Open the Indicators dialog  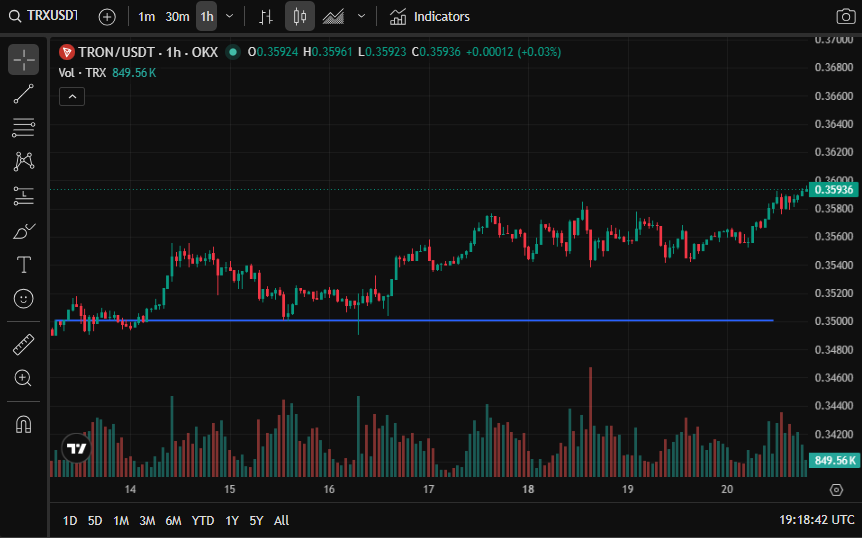(429, 16)
